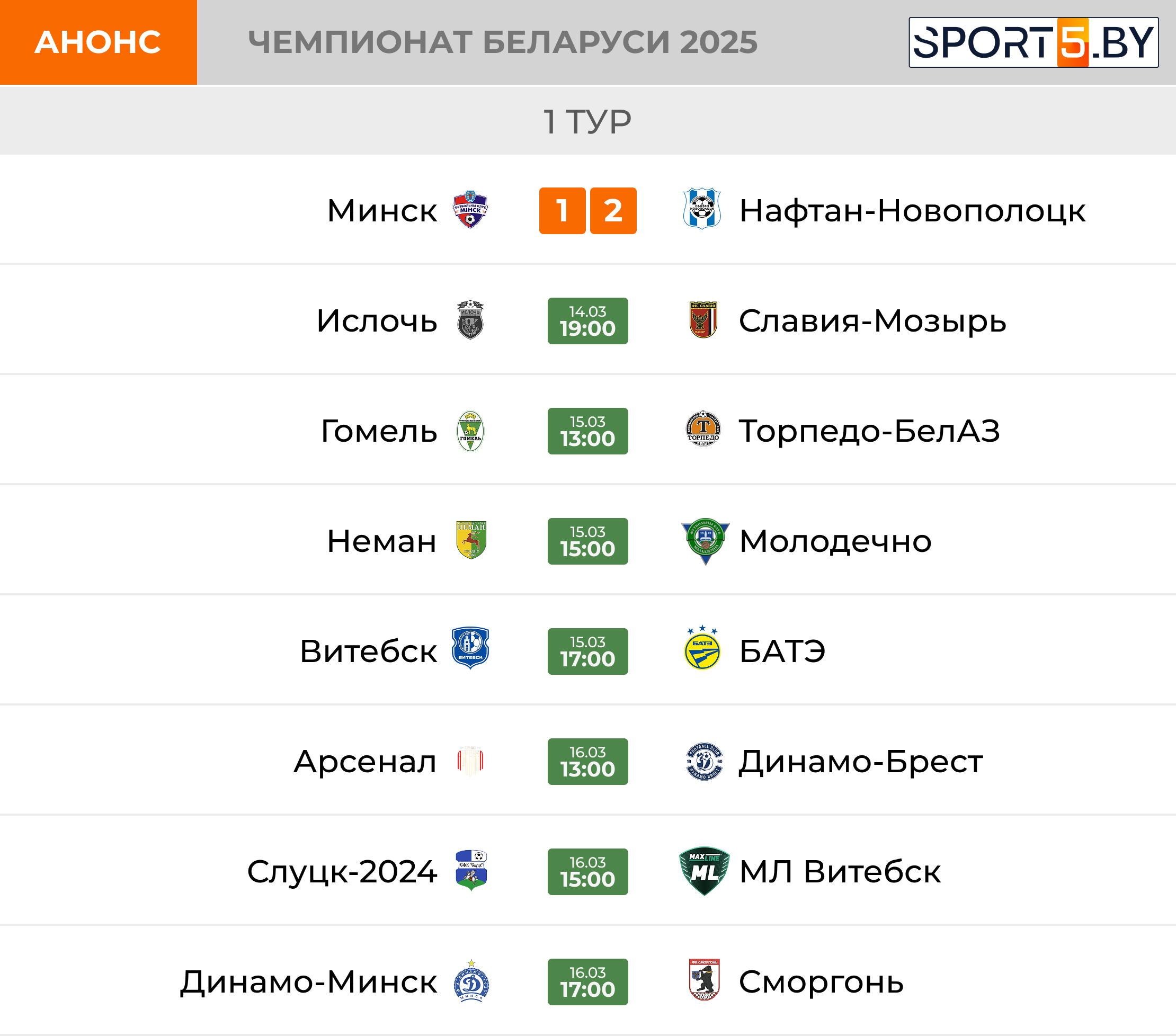Click the Naftan away score 2 box

(x=613, y=210)
